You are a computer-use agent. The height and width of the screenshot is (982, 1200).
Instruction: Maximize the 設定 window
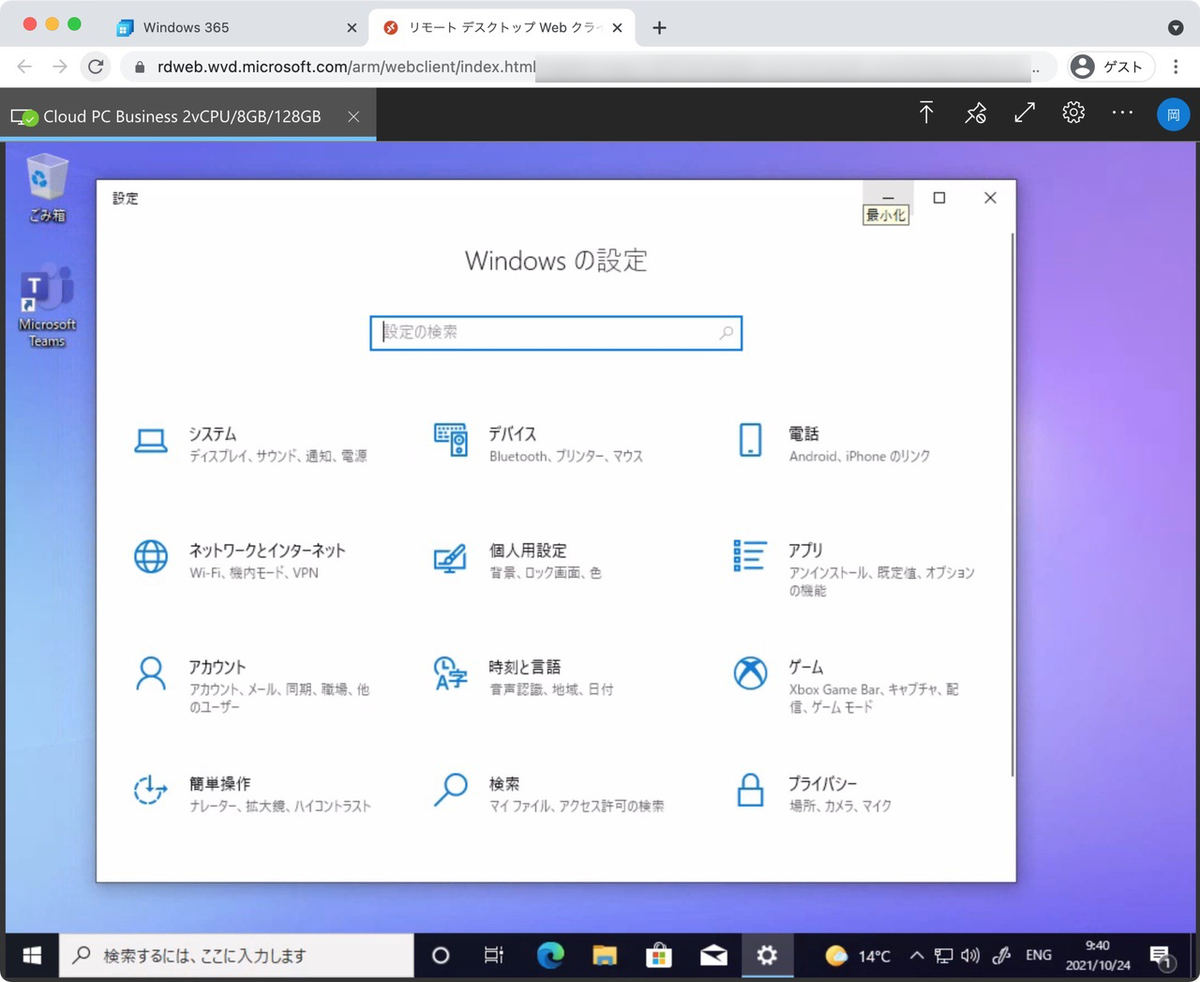point(939,198)
